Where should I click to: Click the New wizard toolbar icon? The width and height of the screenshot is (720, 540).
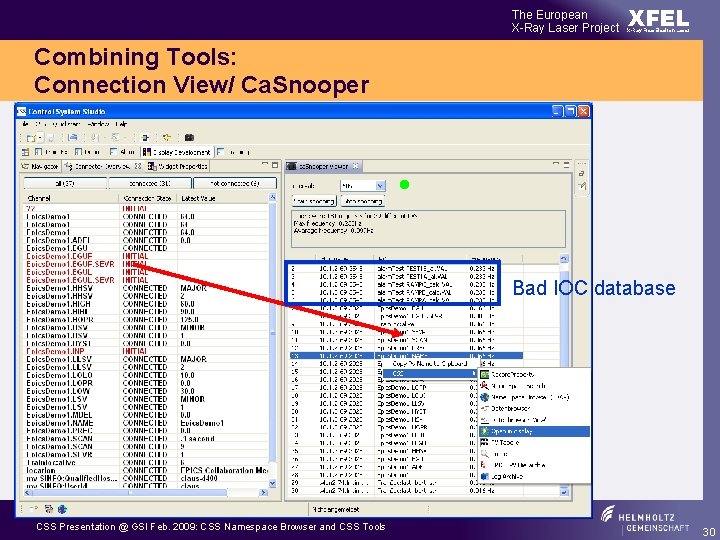click(31, 137)
